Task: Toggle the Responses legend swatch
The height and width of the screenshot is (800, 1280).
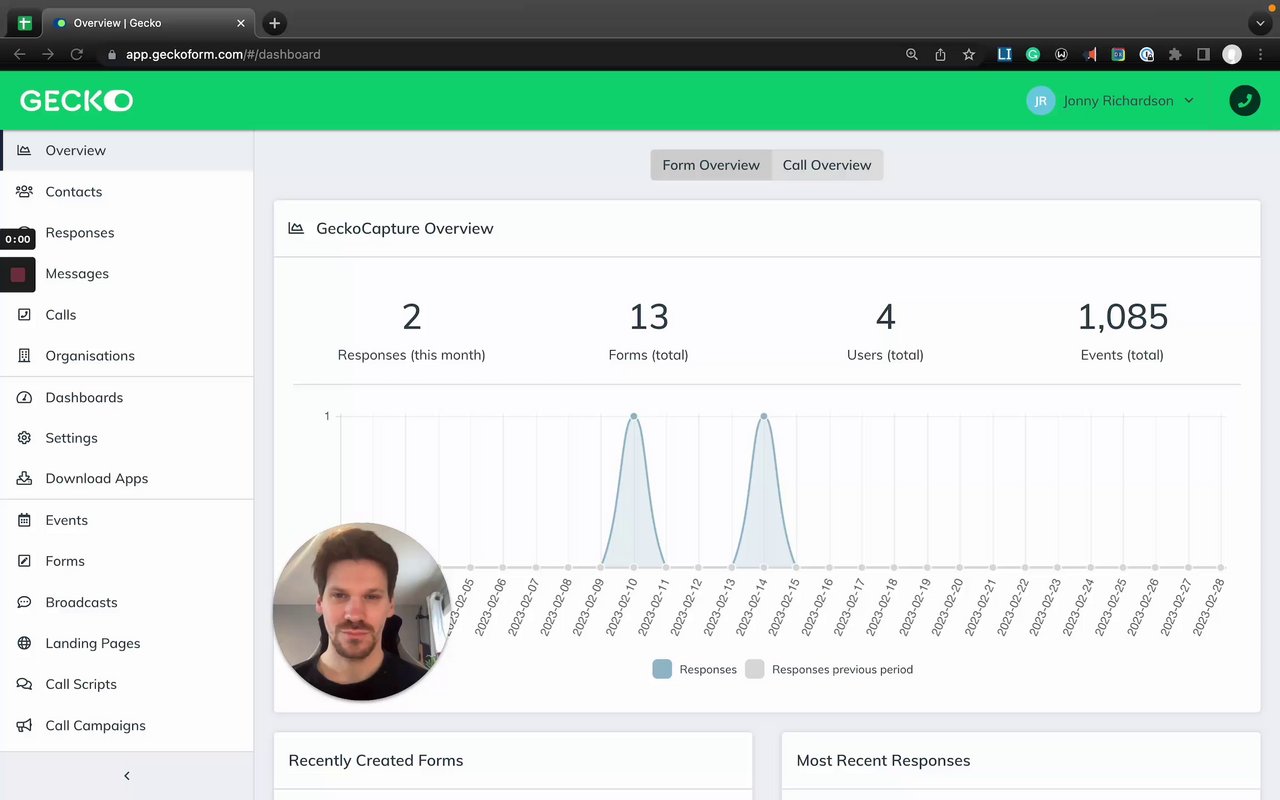Action: [x=662, y=669]
